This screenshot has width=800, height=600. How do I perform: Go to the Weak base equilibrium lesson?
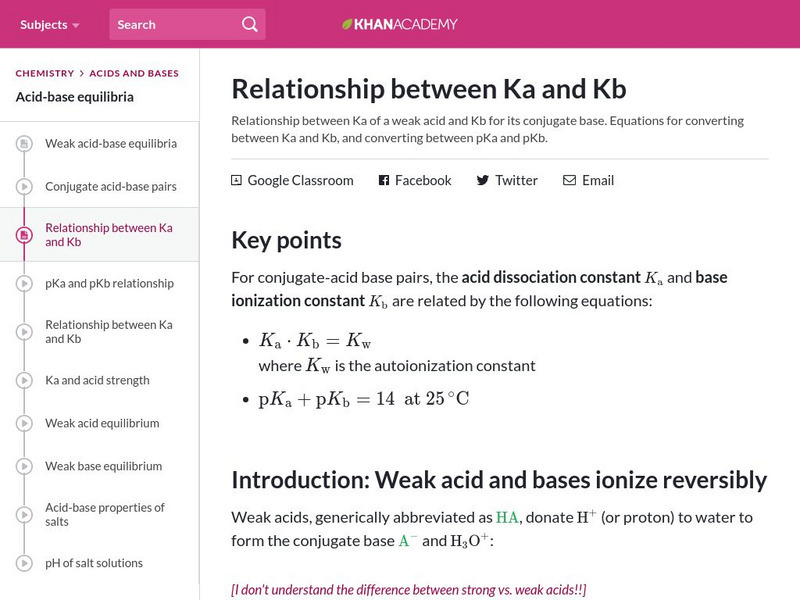coord(103,466)
